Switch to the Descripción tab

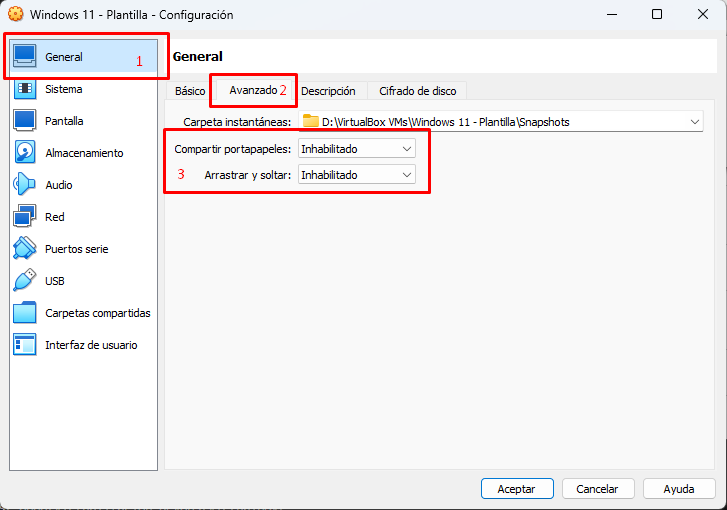click(328, 91)
